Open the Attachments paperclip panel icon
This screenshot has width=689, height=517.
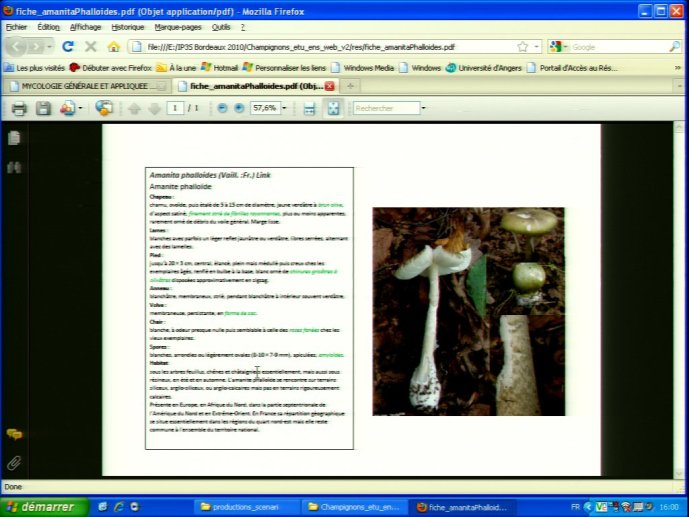14,463
